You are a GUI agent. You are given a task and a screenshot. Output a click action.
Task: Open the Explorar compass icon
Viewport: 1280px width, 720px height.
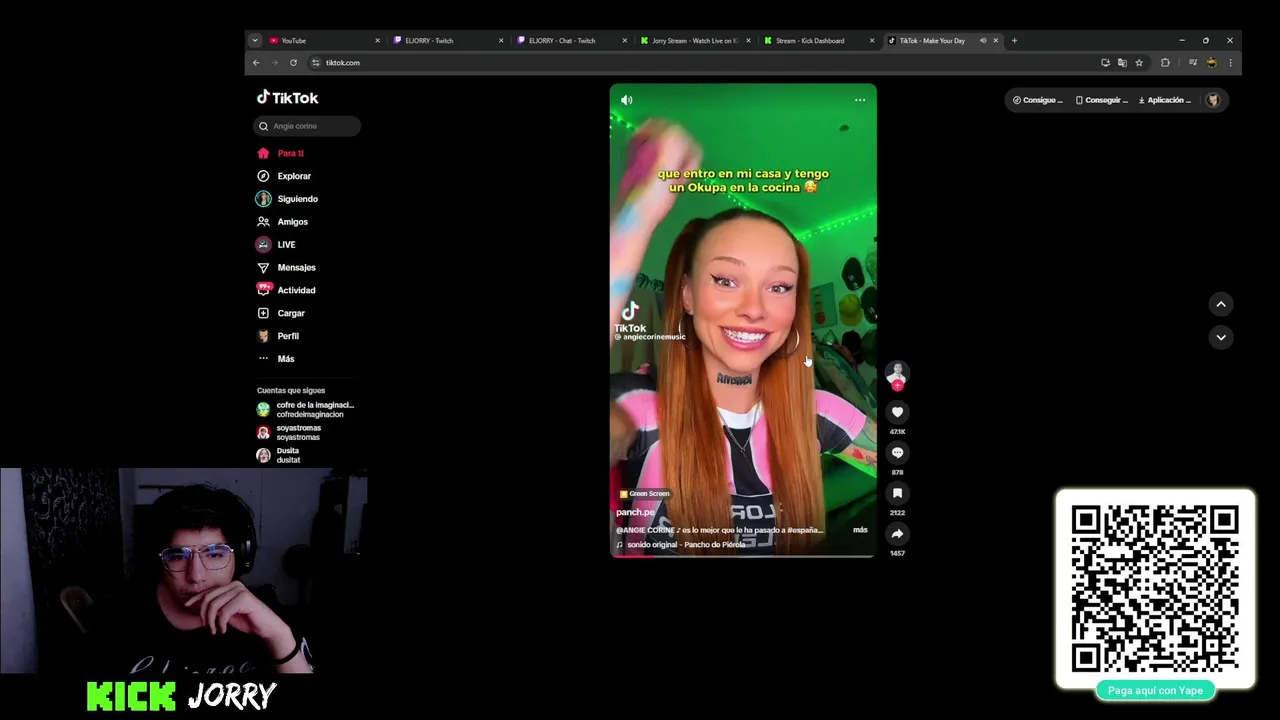click(263, 176)
